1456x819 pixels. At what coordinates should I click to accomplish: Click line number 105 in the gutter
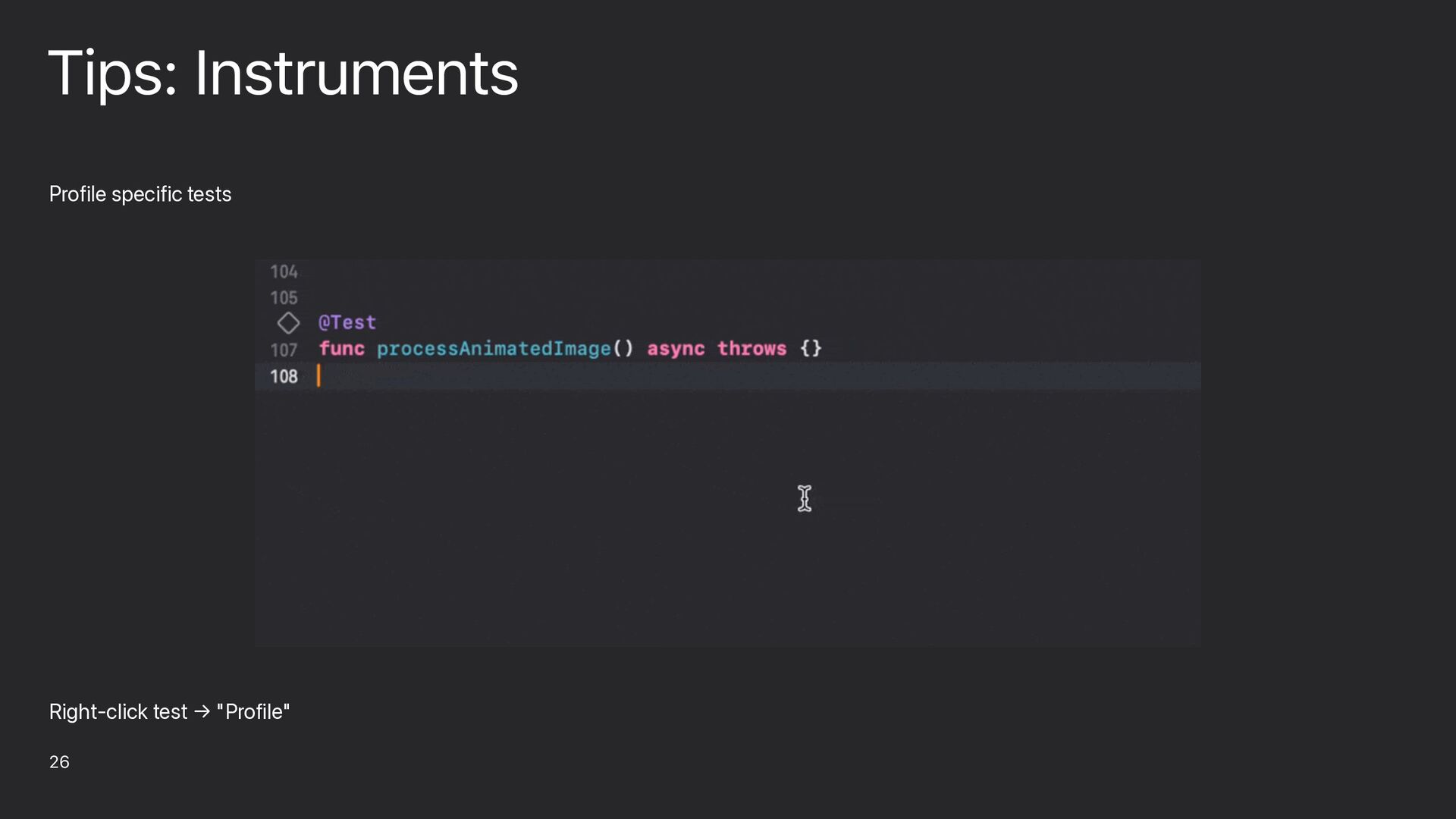coord(284,298)
